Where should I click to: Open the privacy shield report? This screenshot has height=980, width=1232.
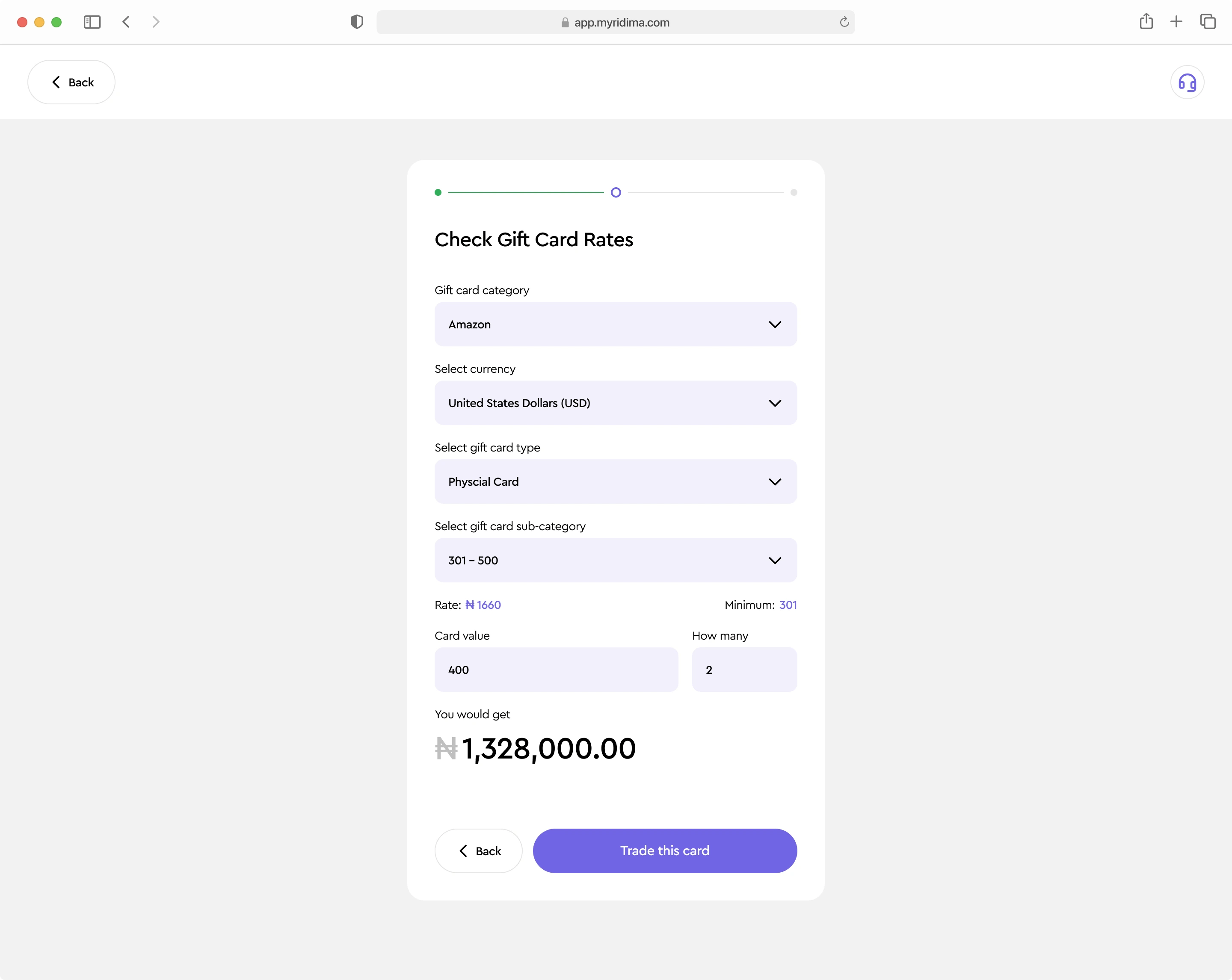pos(357,22)
